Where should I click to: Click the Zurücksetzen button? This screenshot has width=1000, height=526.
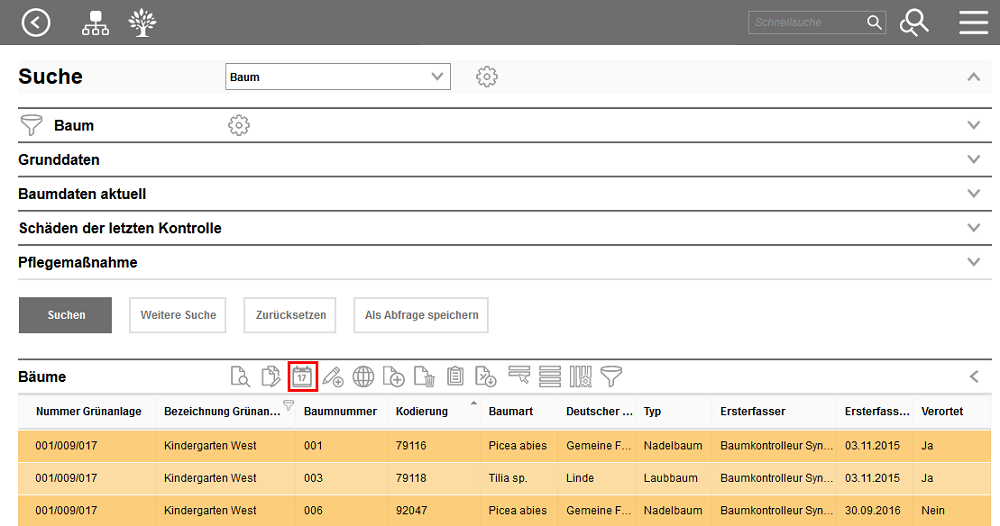point(290,315)
